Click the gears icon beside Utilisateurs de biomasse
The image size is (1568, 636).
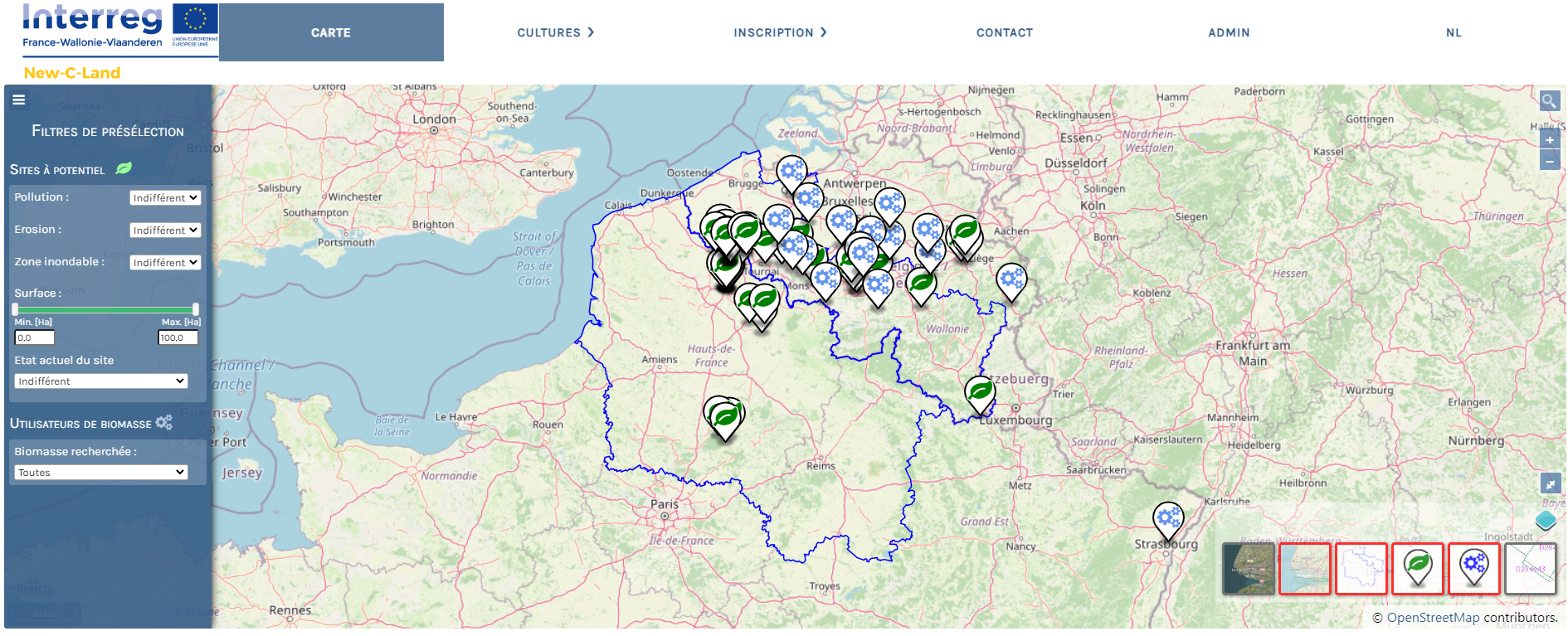(x=164, y=422)
